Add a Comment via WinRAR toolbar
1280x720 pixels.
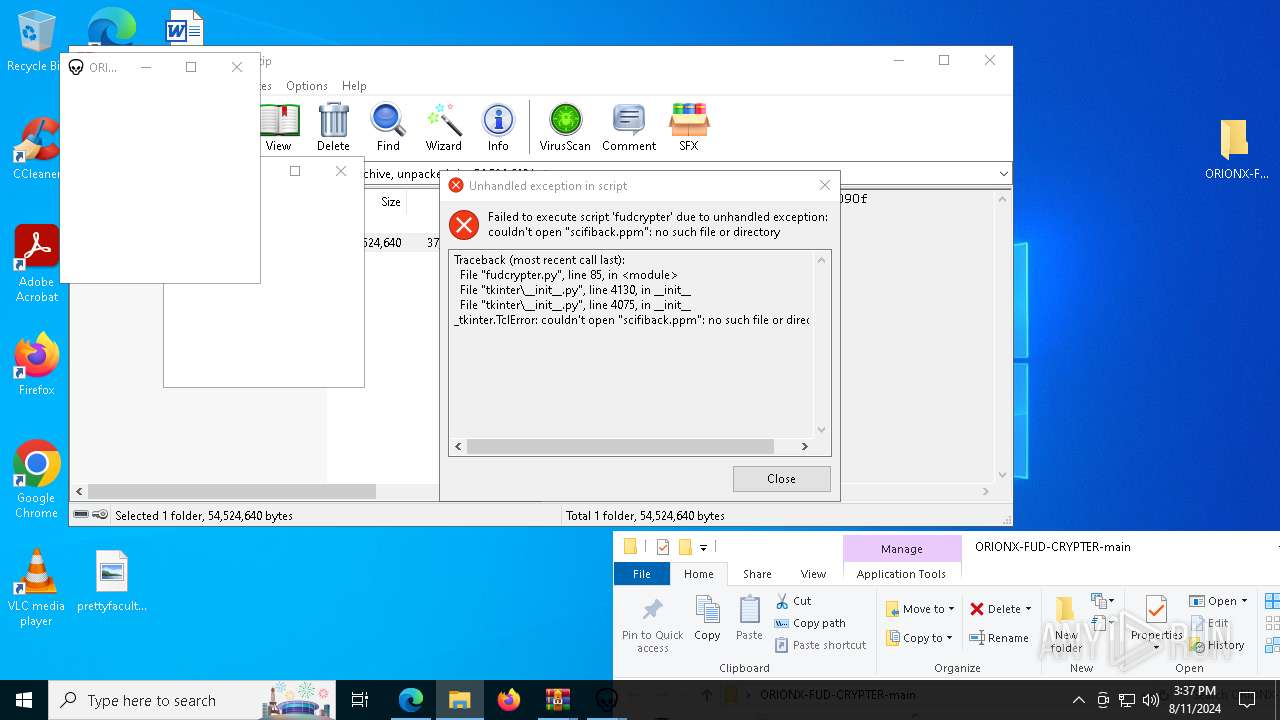[x=629, y=127]
